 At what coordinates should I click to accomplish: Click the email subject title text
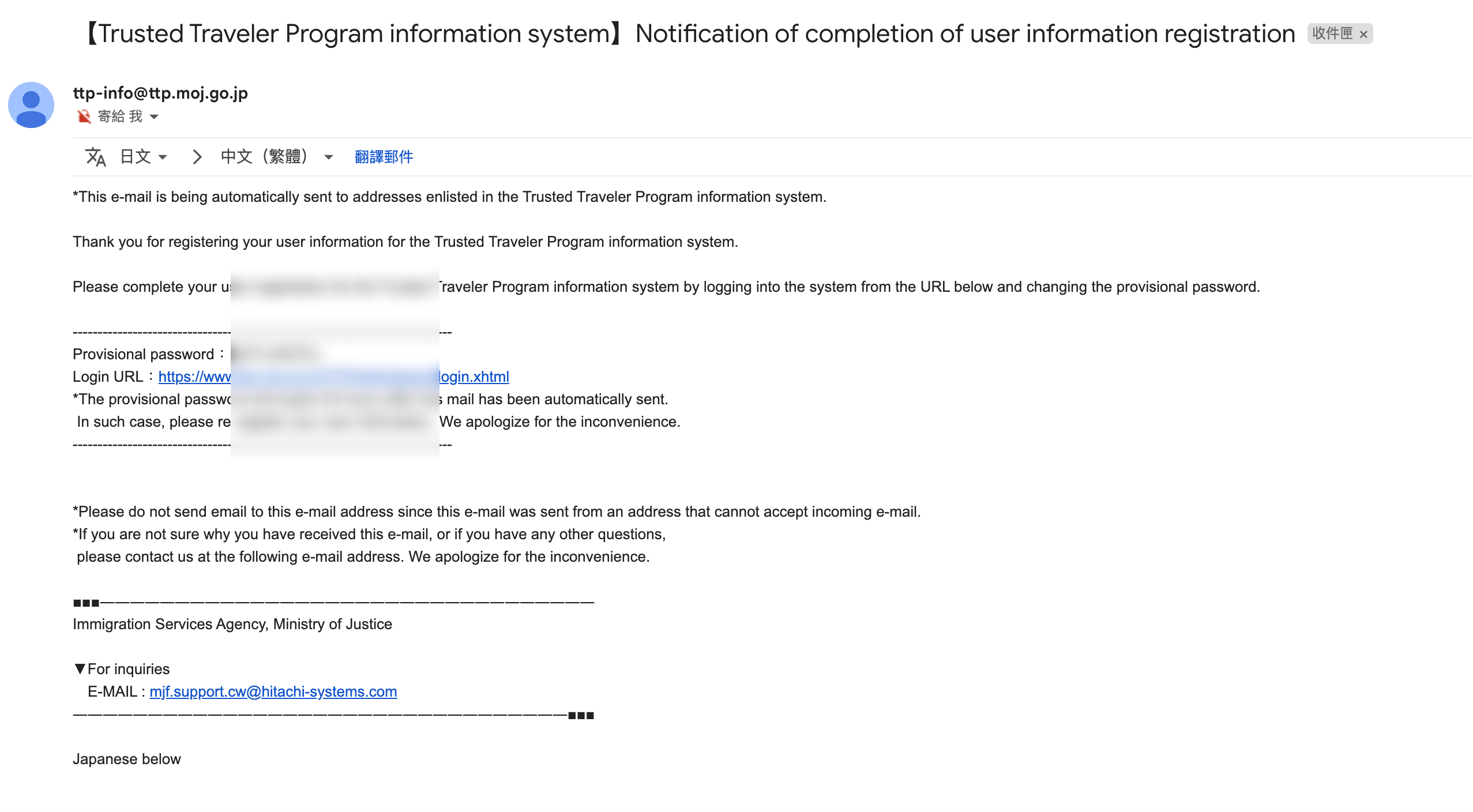(690, 33)
